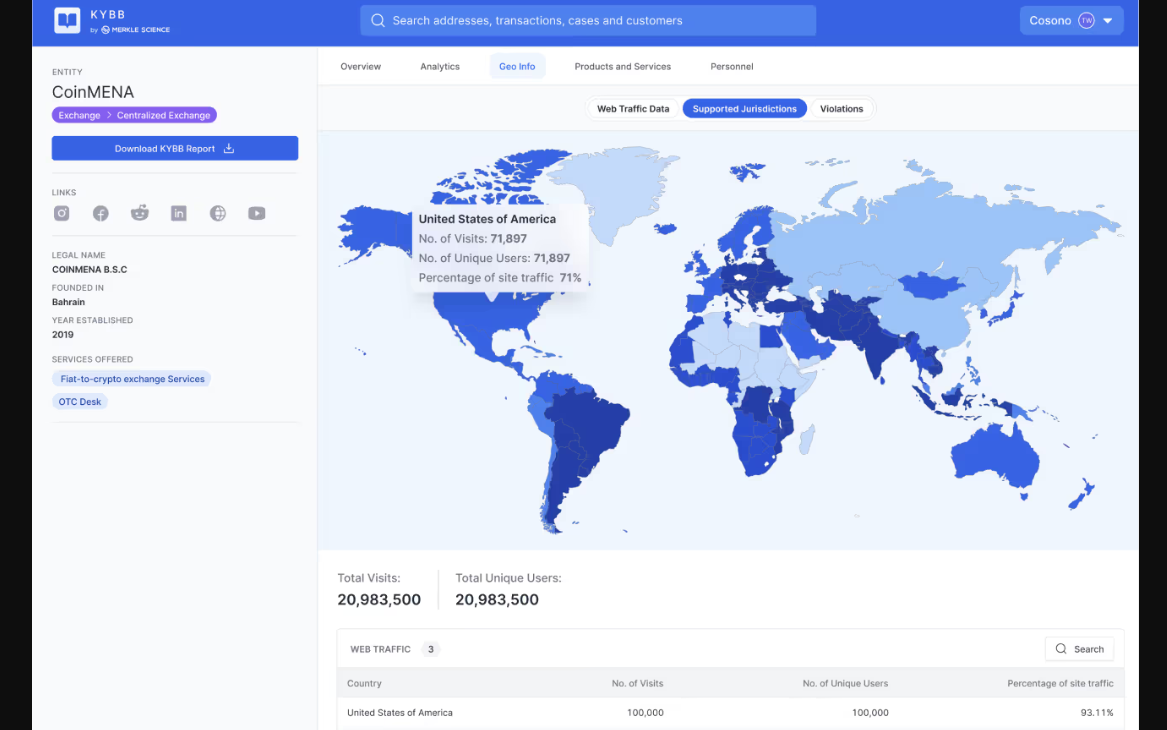Select the Violations view
The height and width of the screenshot is (730, 1167).
coord(842,109)
